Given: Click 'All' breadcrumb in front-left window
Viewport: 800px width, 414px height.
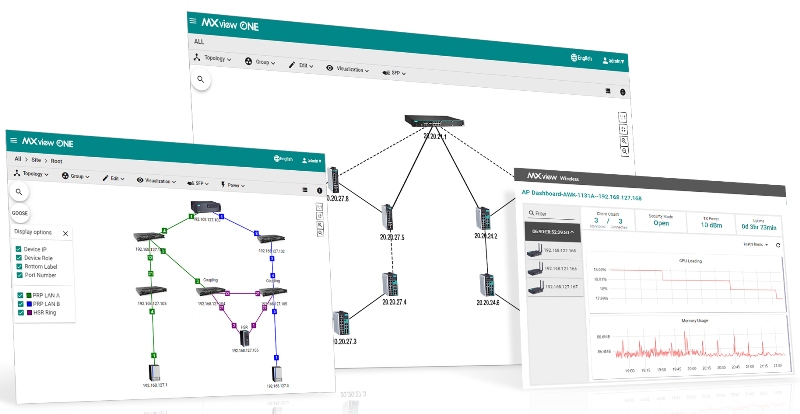Looking at the screenshot, I should pyautogui.click(x=18, y=159).
